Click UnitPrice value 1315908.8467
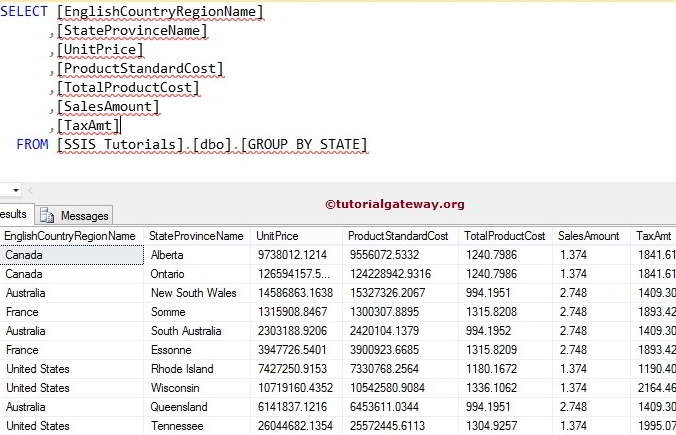 (292, 312)
